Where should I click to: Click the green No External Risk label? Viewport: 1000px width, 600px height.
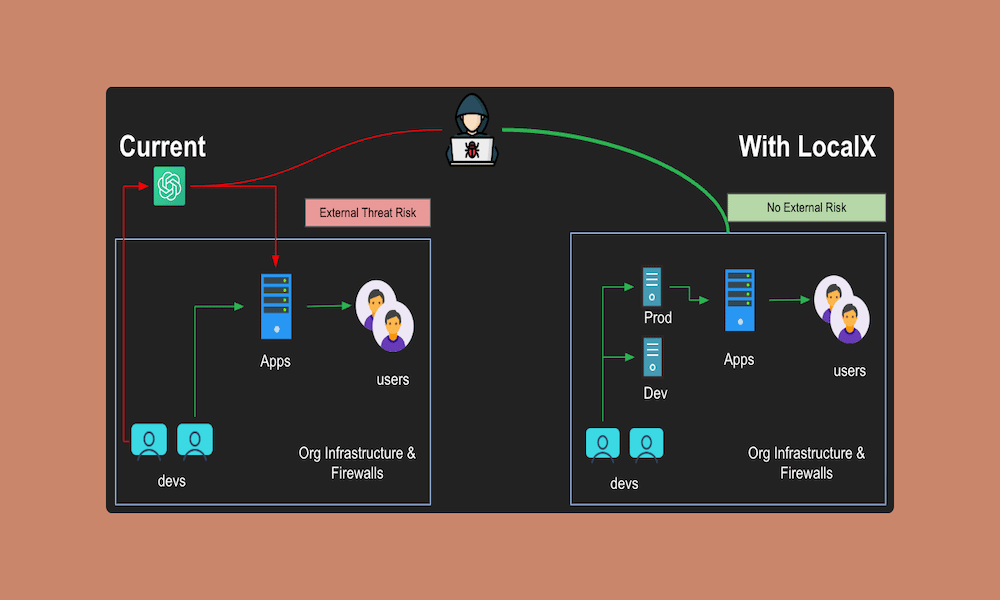[806, 208]
